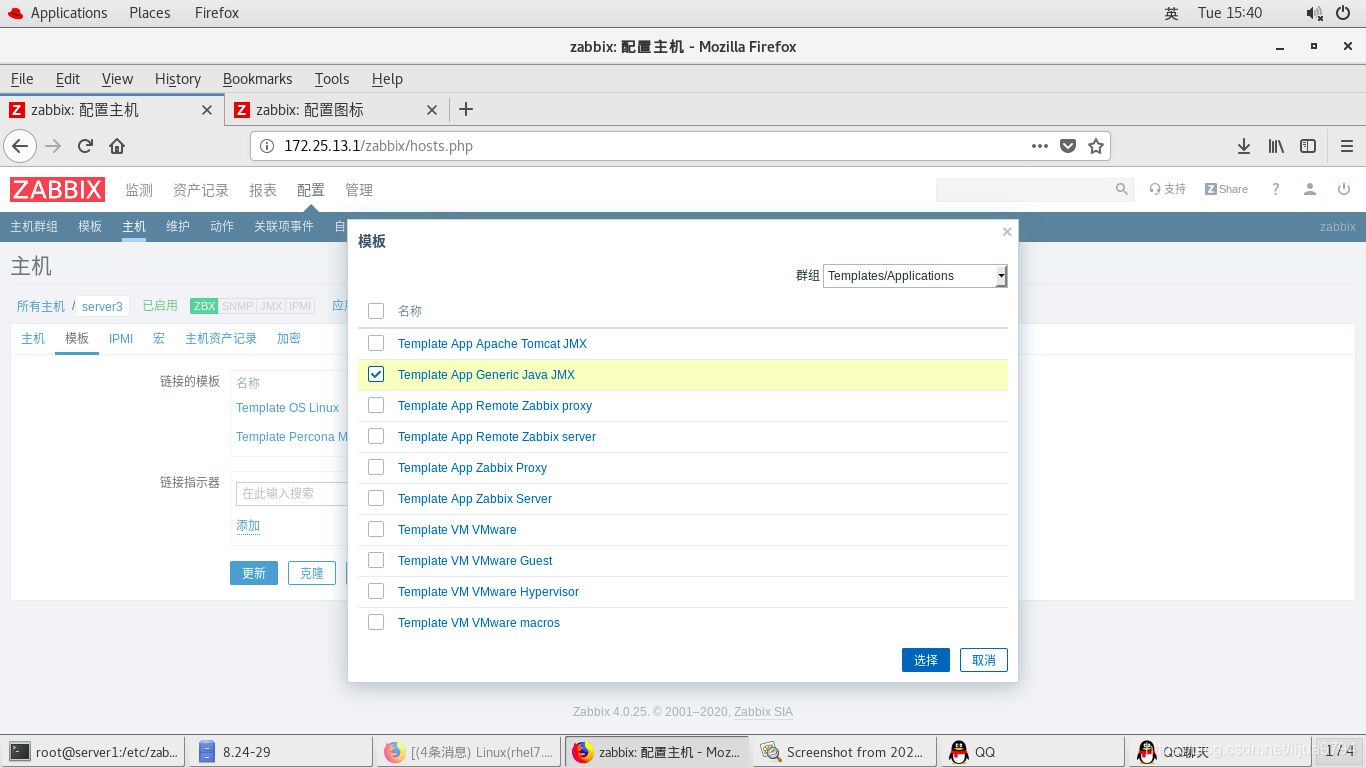
Task: Open the Tools menu
Action: click(332, 79)
